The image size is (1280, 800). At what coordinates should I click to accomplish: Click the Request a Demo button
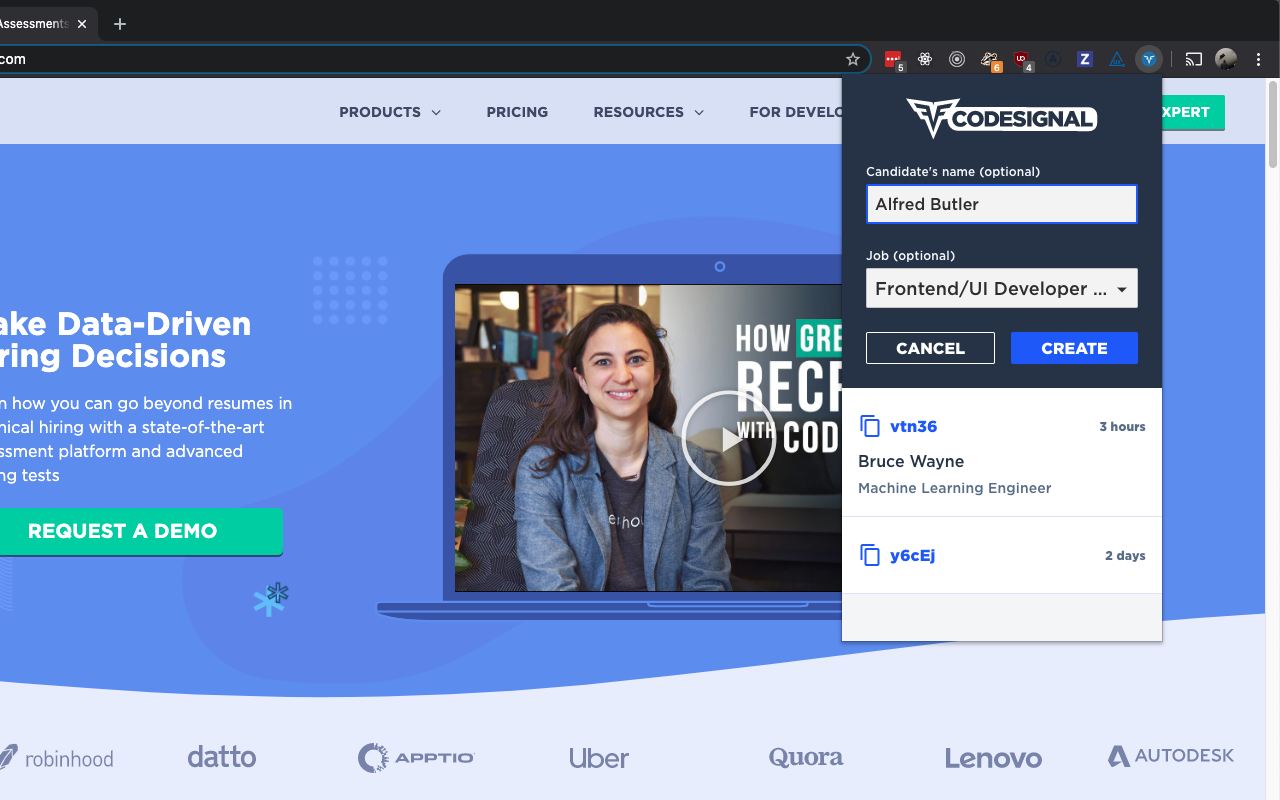(x=140, y=531)
